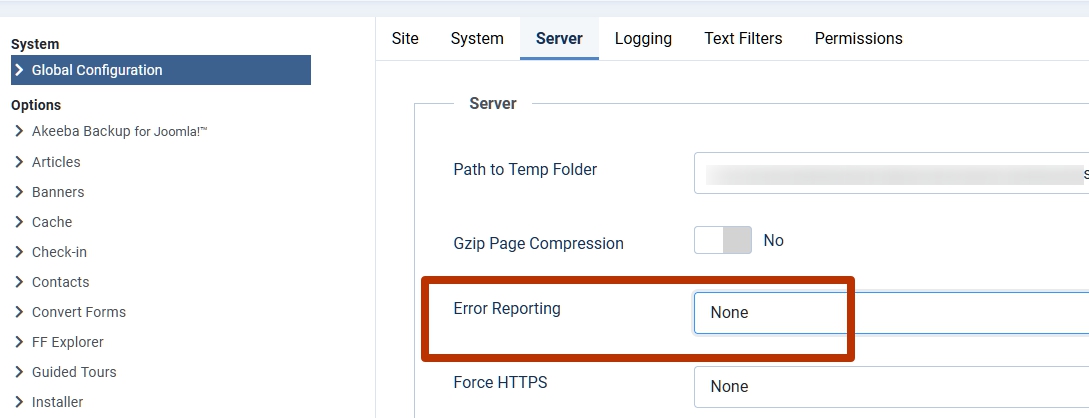Click chevron icon beside Contacts
Image resolution: width=1089 pixels, height=418 pixels.
click(x=19, y=281)
